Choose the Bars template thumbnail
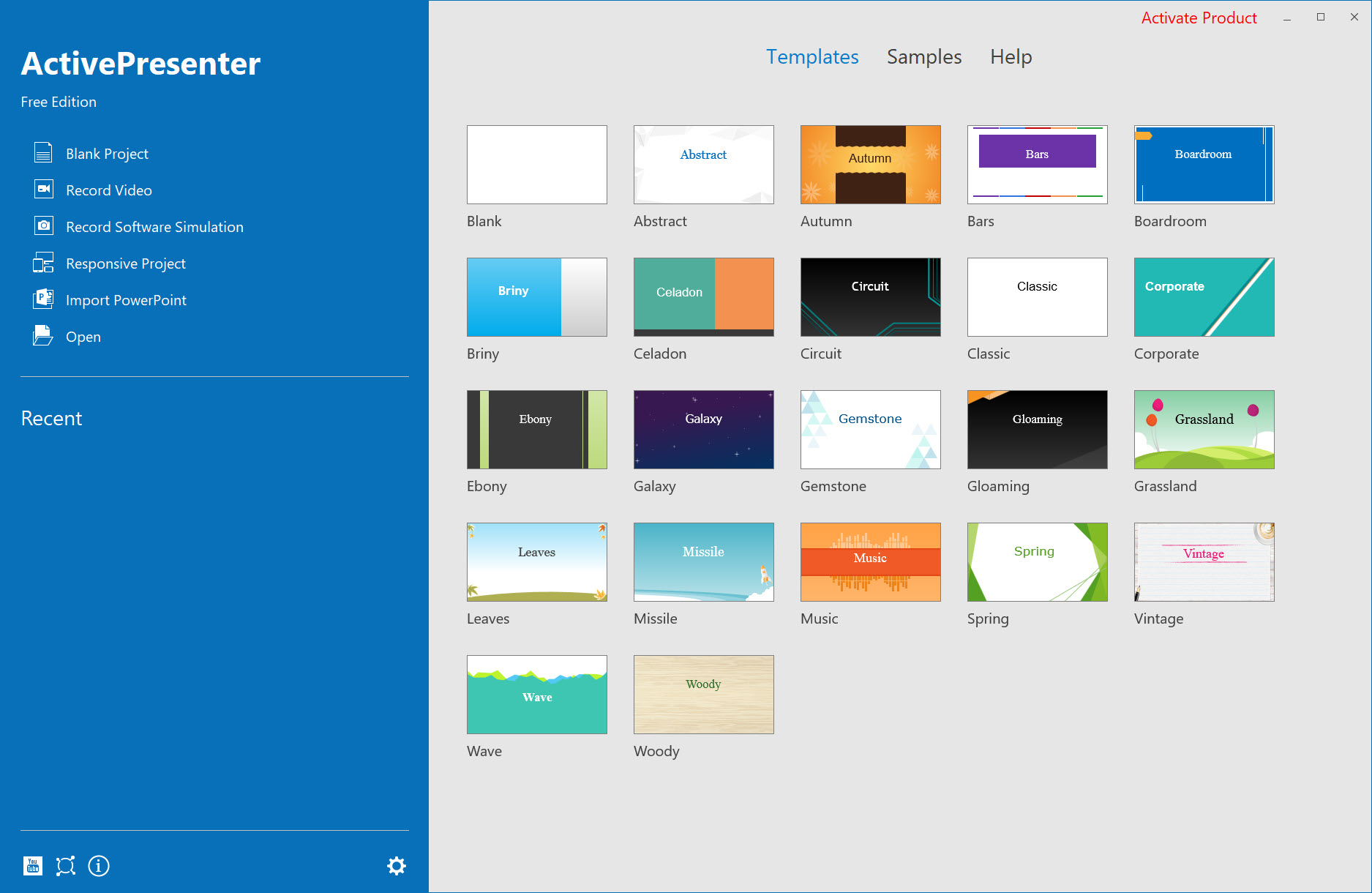Image resolution: width=1372 pixels, height=893 pixels. (x=1038, y=165)
